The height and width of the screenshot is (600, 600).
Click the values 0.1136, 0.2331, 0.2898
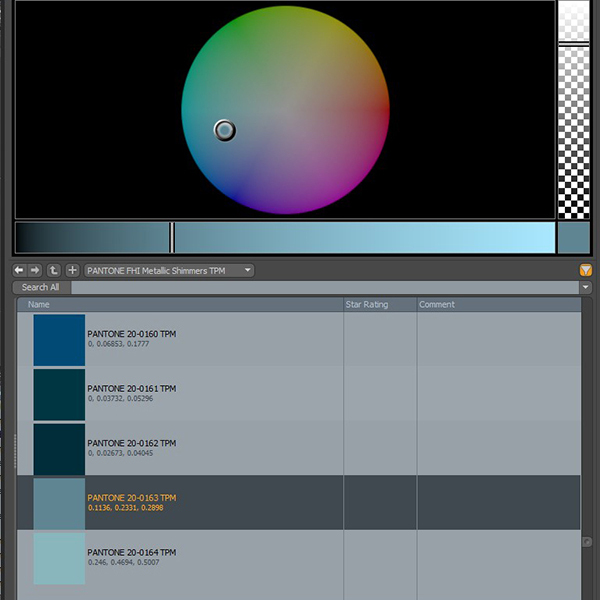click(x=126, y=508)
